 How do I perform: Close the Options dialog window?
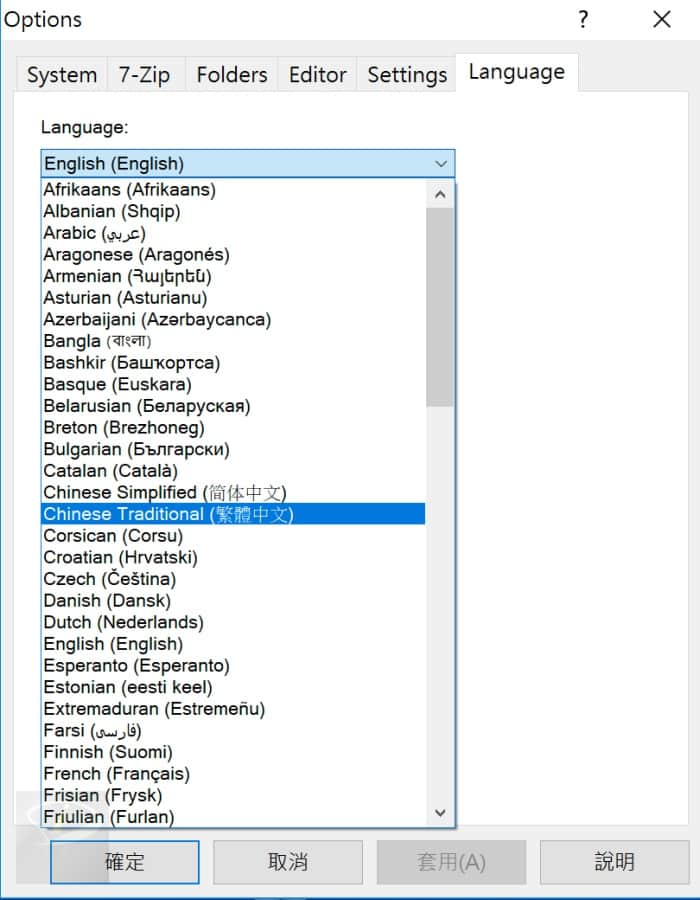(661, 19)
